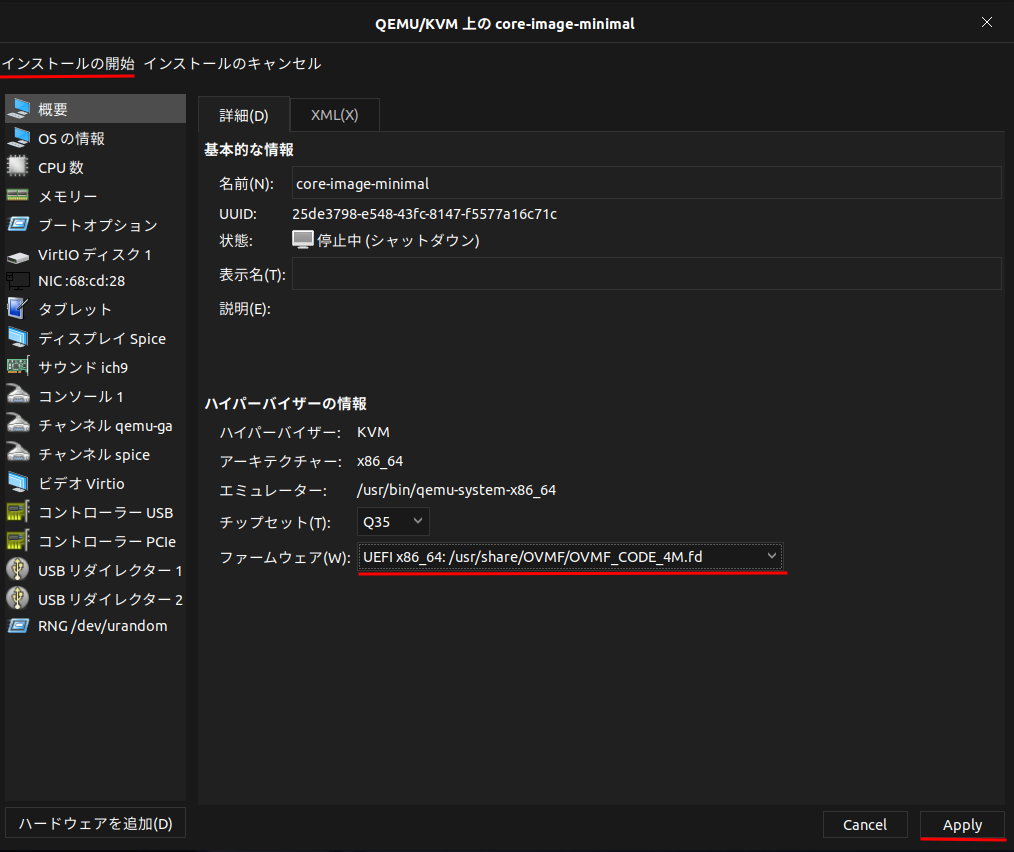Viewport: 1014px width, 852px height.
Task: Click the USB リダイレクター 1 icon
Action: [18, 569]
